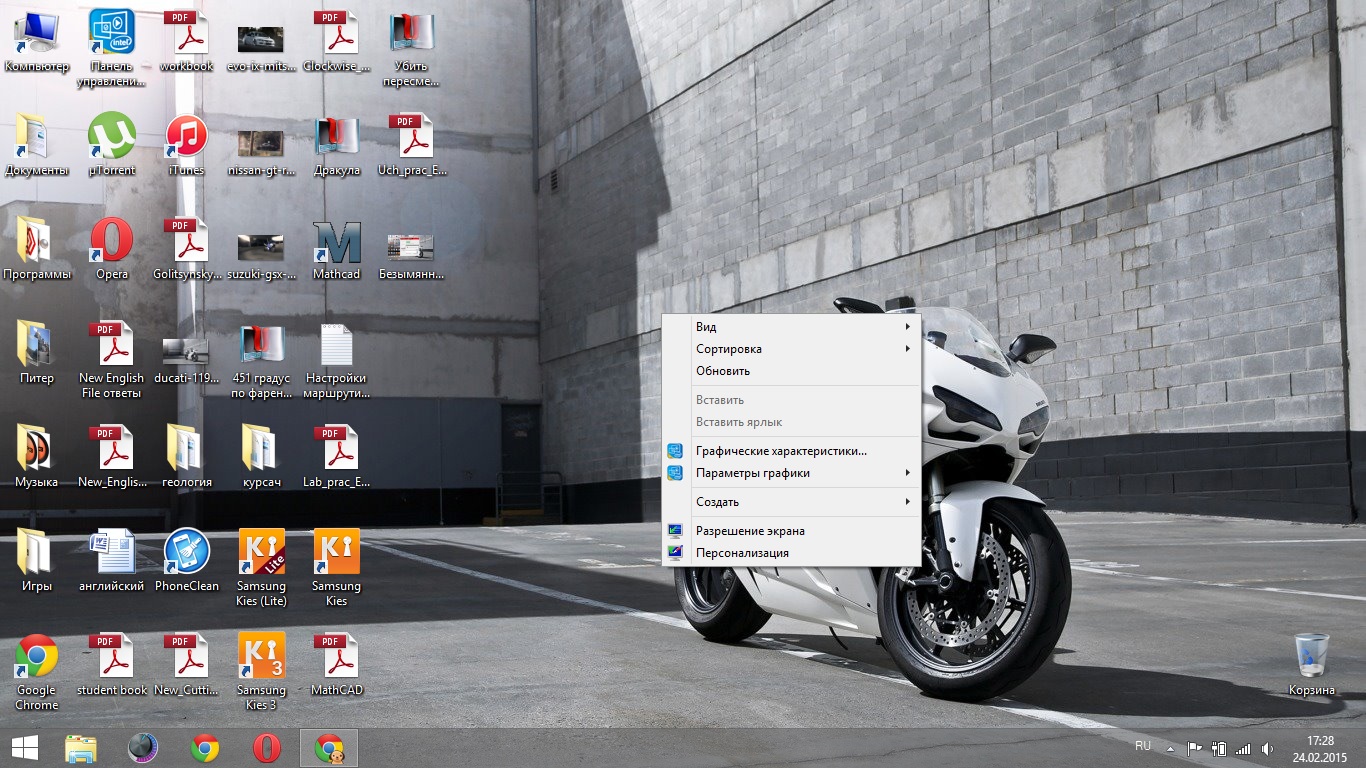The width and height of the screenshot is (1366, 768).
Task: Select the Uch_prac_E PDF file
Action: pos(411,147)
